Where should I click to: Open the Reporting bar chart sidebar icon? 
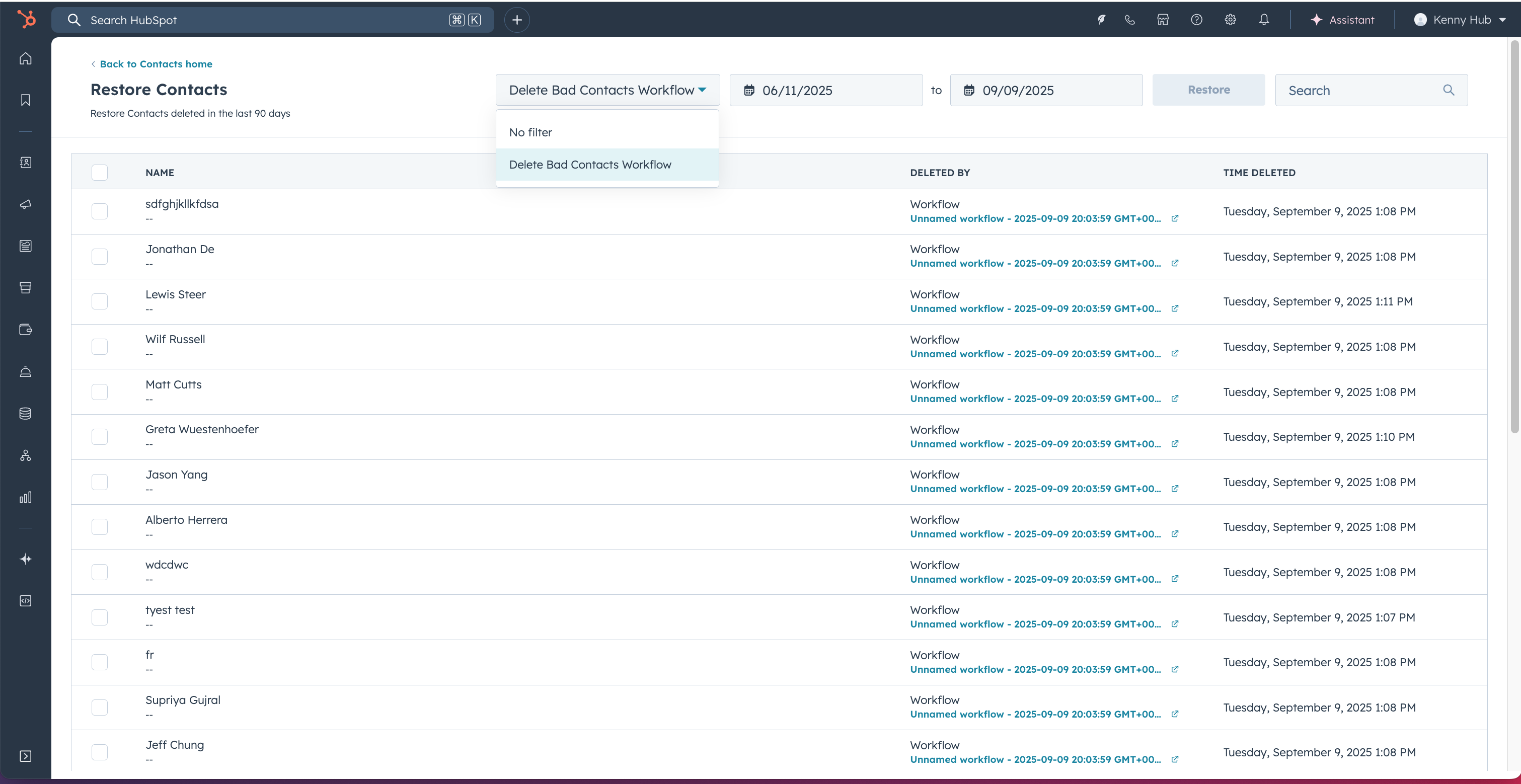(x=25, y=497)
